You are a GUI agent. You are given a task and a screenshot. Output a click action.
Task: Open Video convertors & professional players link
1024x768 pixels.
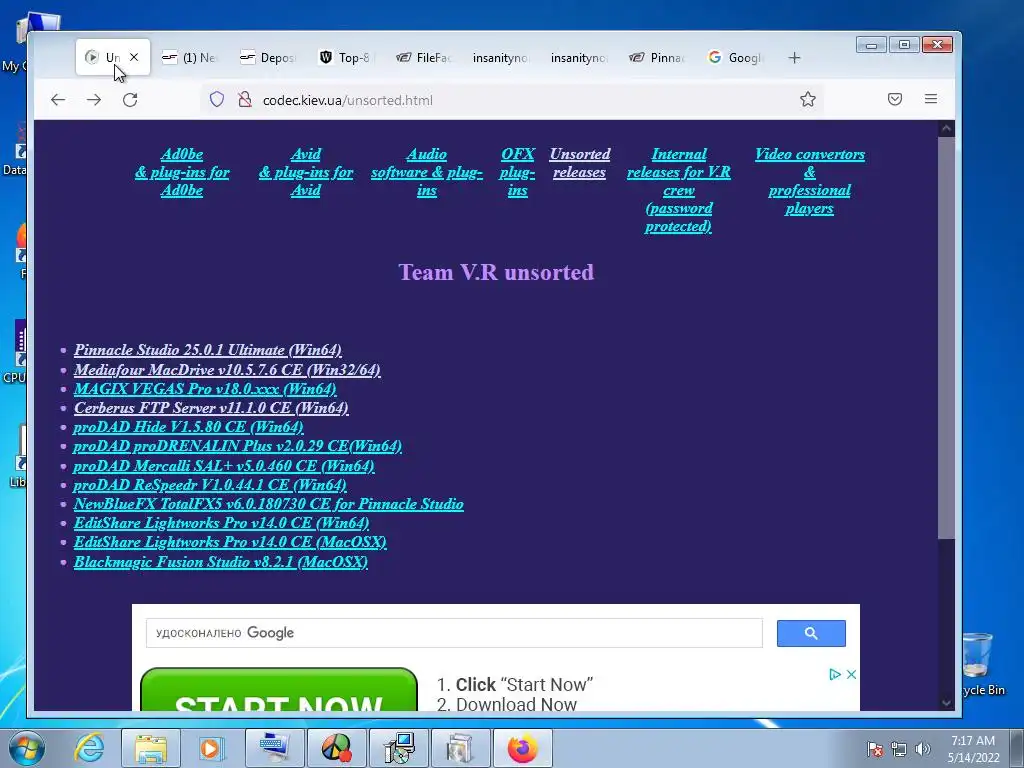click(810, 181)
